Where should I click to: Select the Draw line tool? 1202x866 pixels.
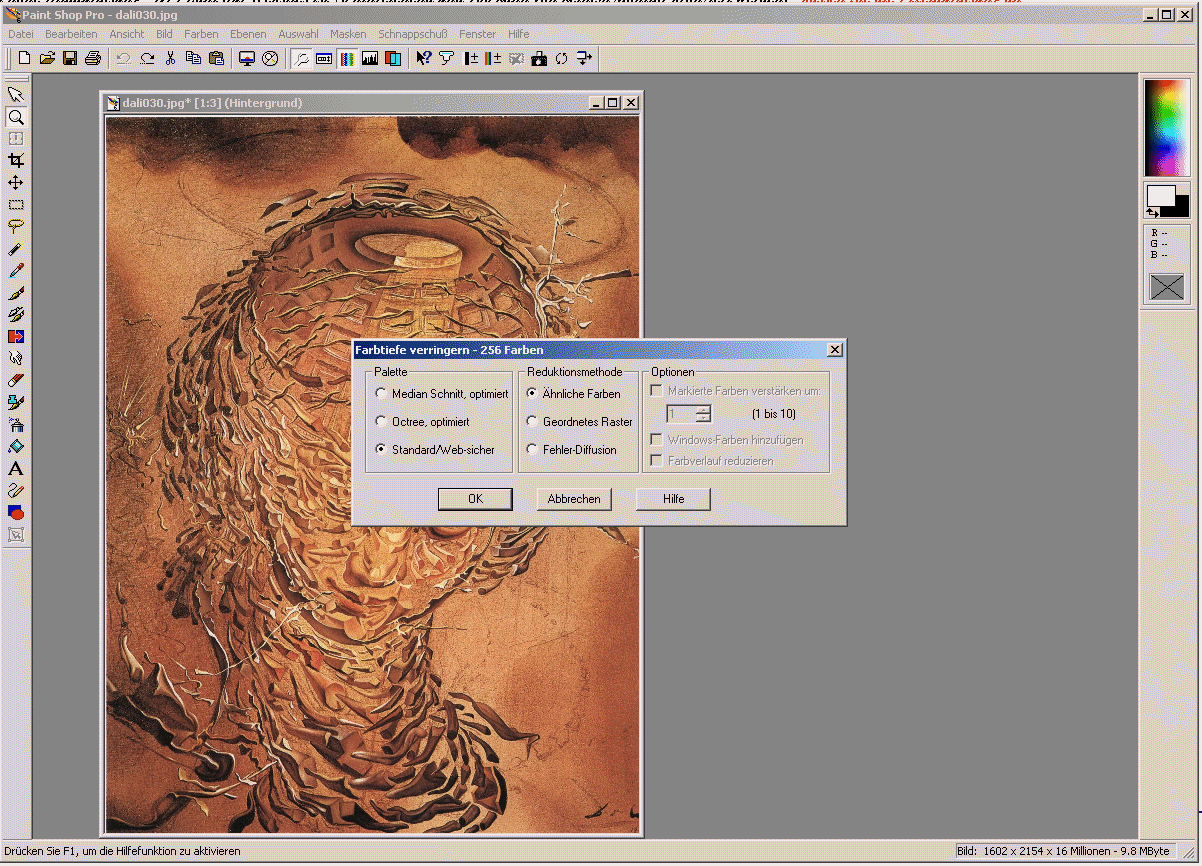pyautogui.click(x=16, y=491)
